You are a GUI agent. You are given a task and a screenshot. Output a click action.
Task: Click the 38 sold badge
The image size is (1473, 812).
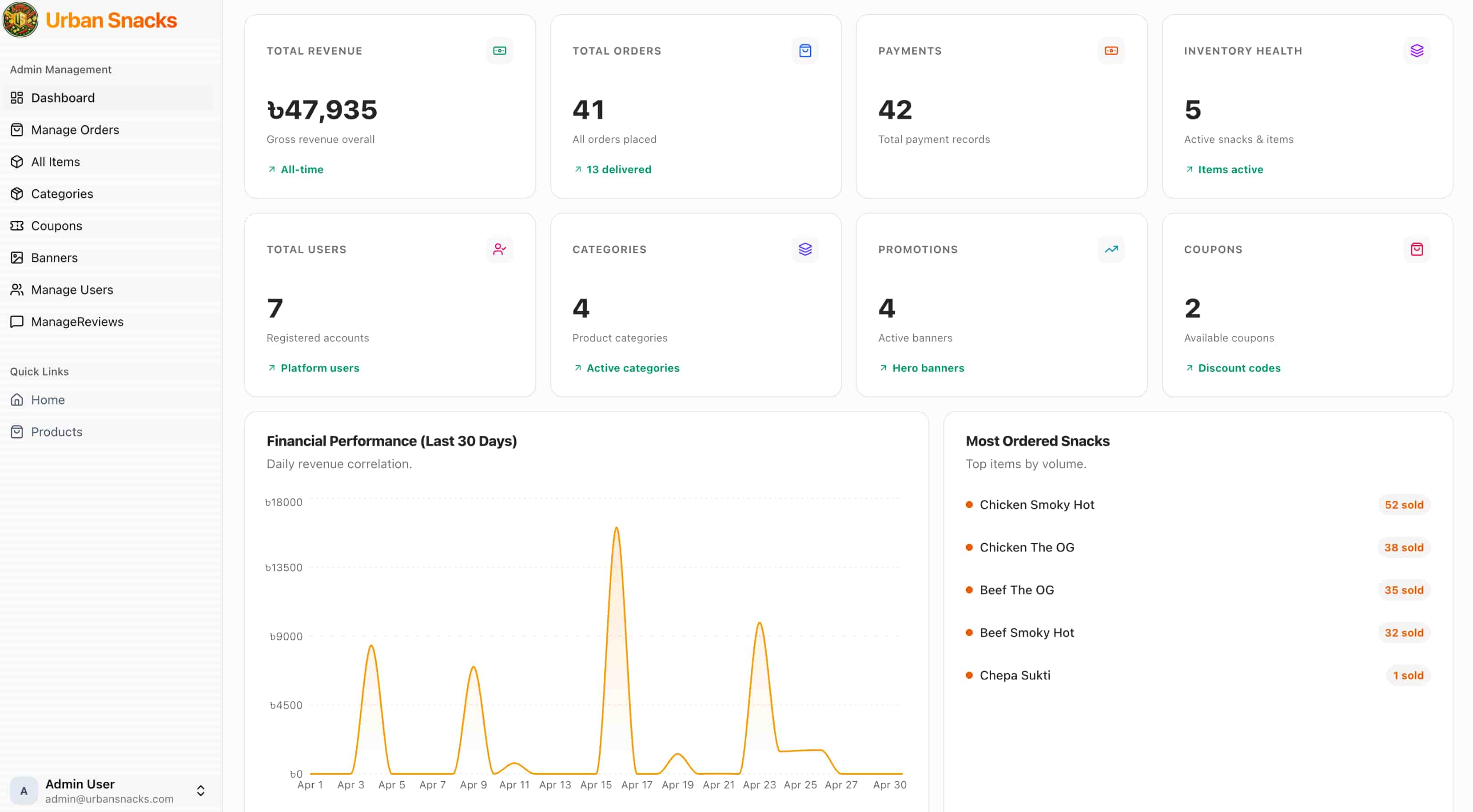point(1404,547)
